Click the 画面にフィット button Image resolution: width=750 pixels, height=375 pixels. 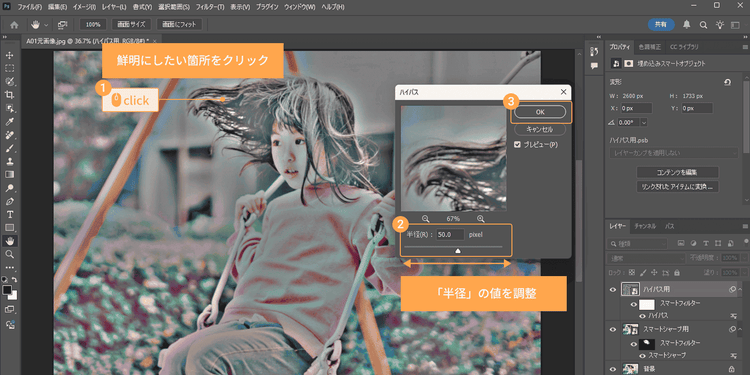(x=179, y=24)
